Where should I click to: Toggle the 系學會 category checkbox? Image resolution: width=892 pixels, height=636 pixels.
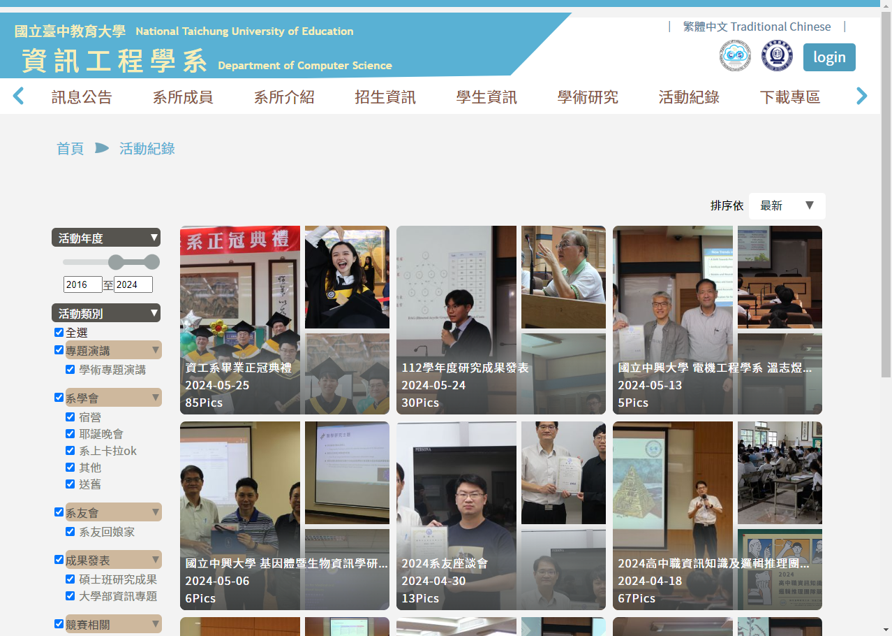click(59, 398)
